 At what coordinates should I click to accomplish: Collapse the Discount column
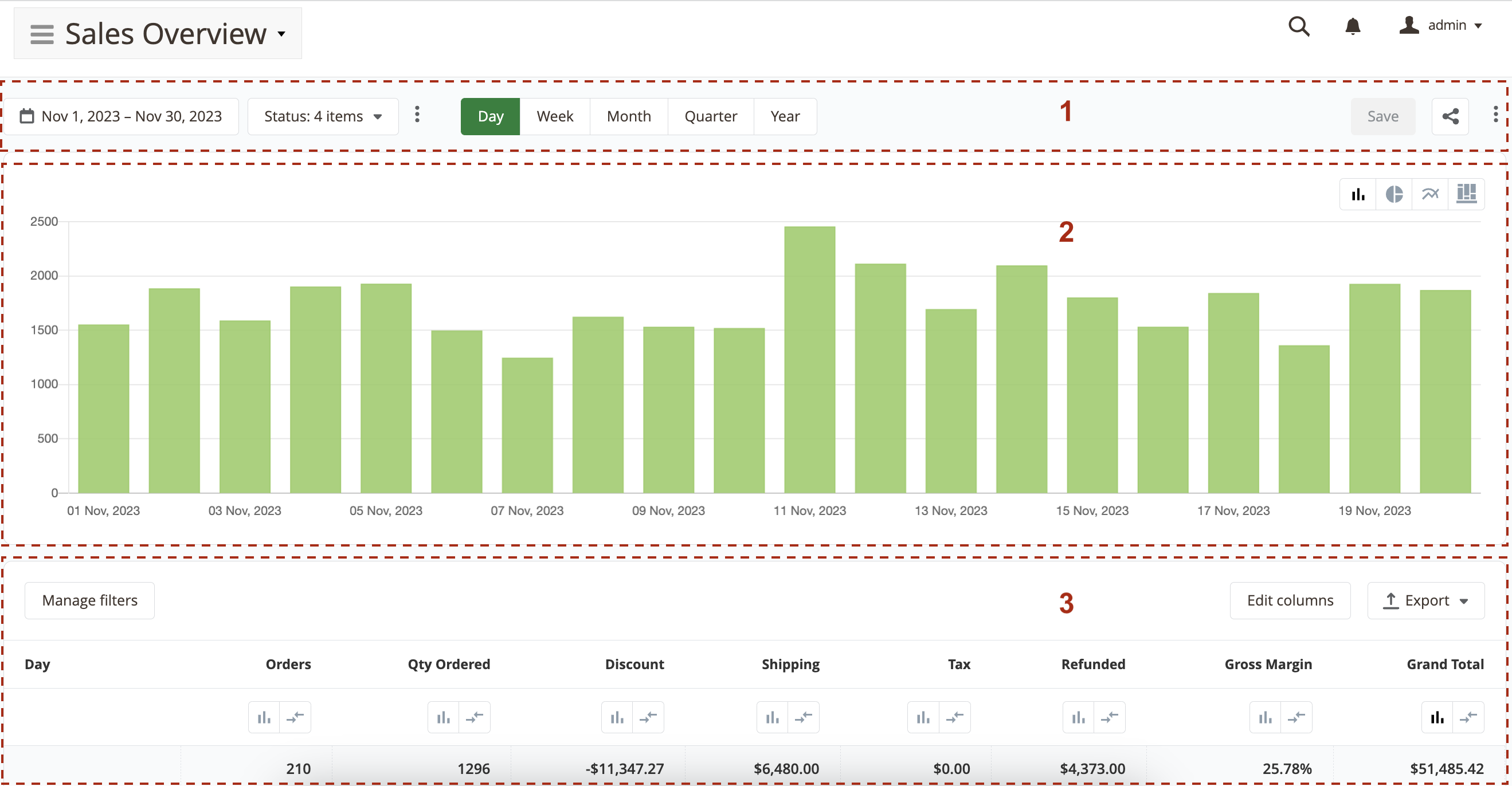click(x=649, y=717)
